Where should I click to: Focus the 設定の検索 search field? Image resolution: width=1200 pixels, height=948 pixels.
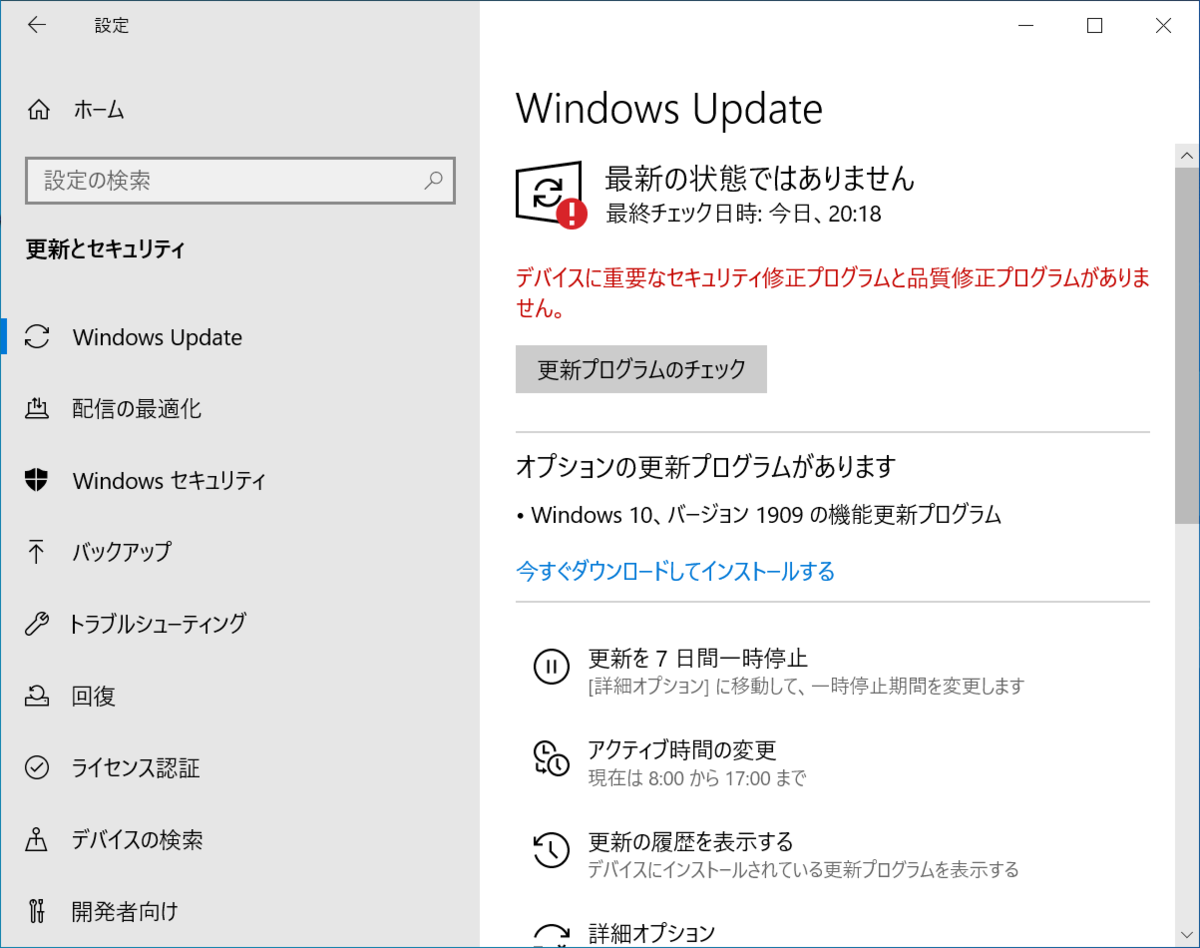240,181
